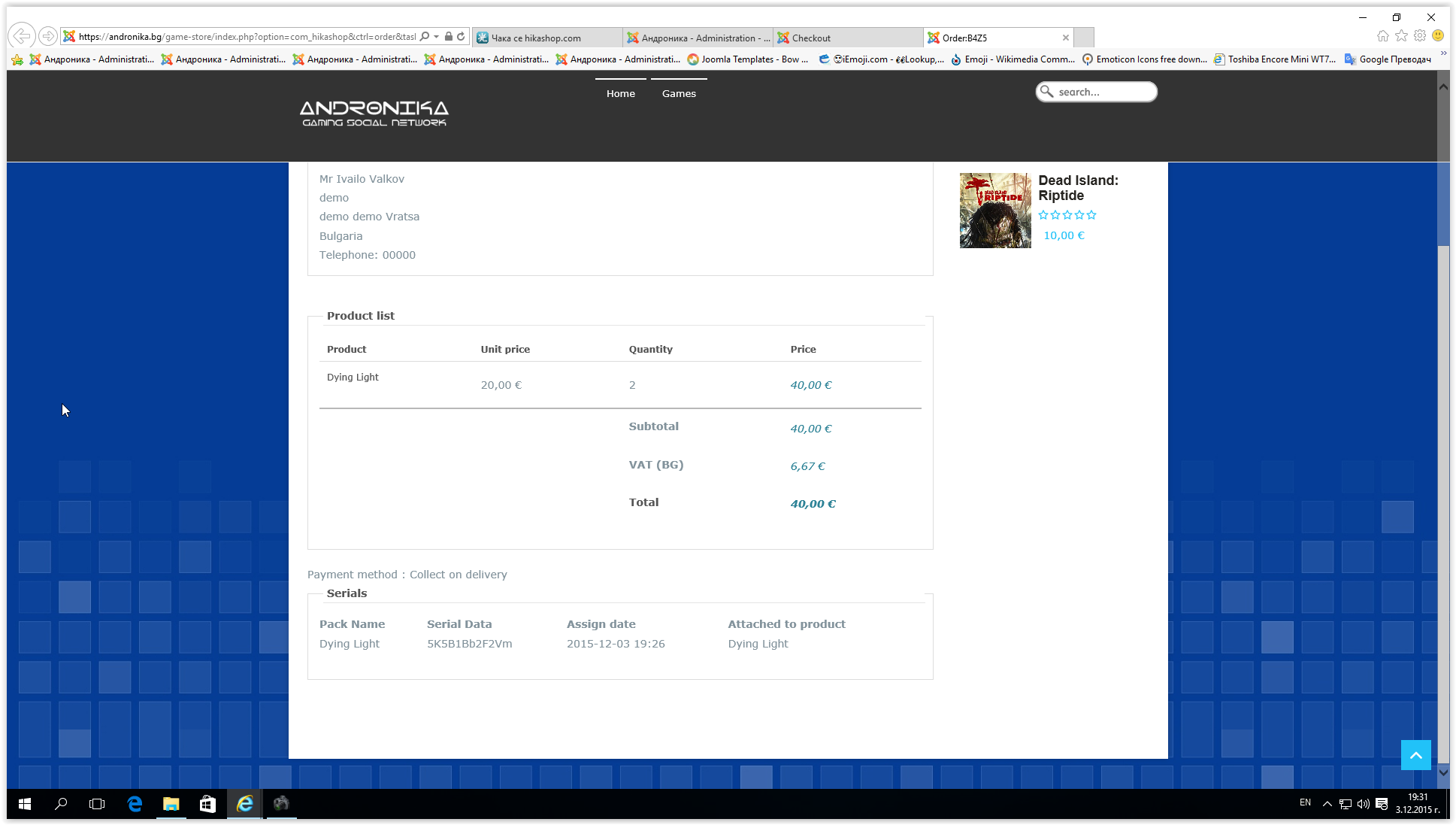Open Windows Store from the taskbar
The height and width of the screenshot is (825, 1456).
(207, 804)
